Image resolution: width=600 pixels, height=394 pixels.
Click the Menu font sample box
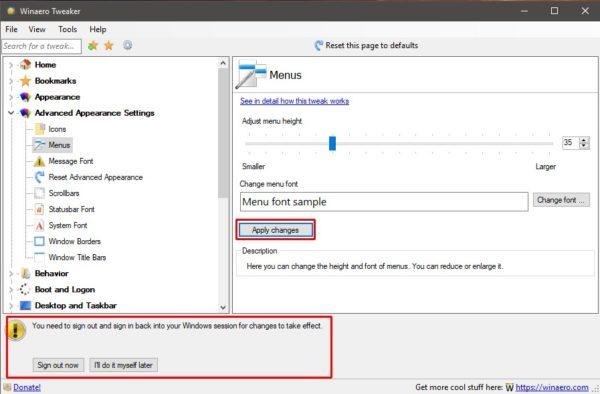[384, 202]
